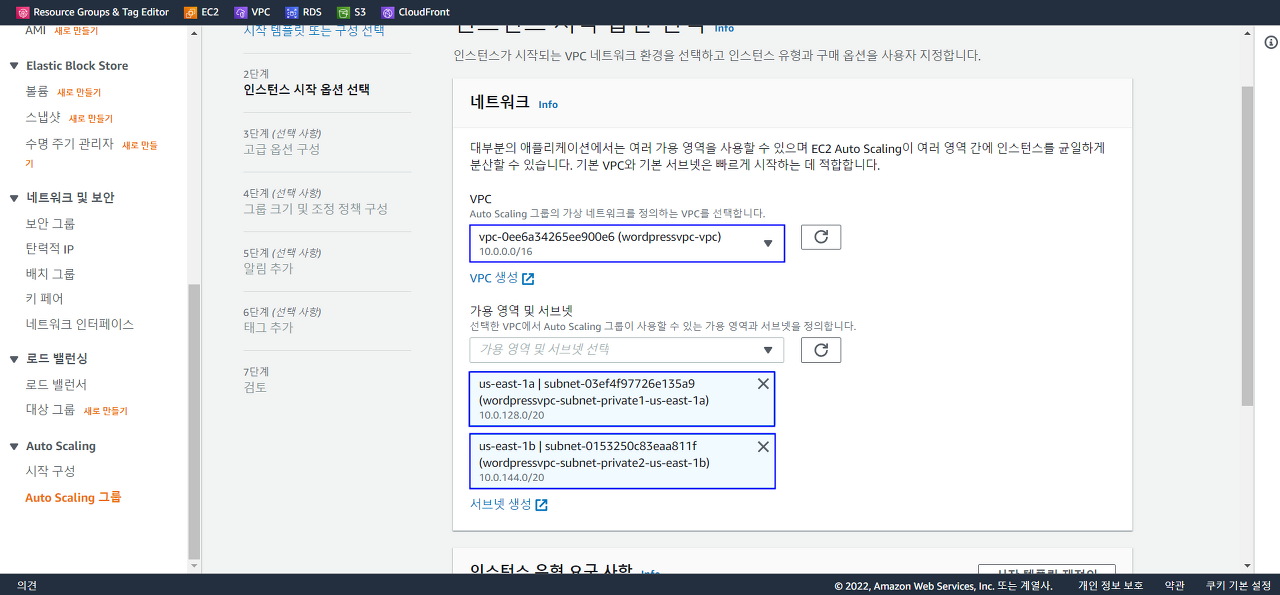Open 개인 정보 보호 in the footer

(x=1110, y=586)
